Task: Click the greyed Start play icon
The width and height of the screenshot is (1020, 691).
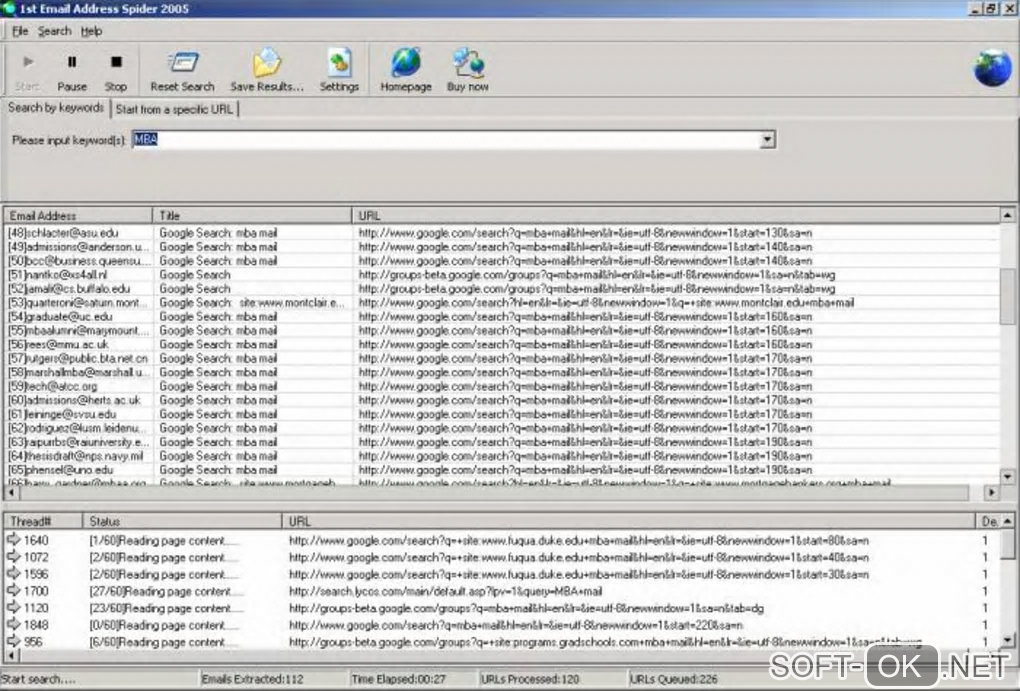Action: point(27,62)
